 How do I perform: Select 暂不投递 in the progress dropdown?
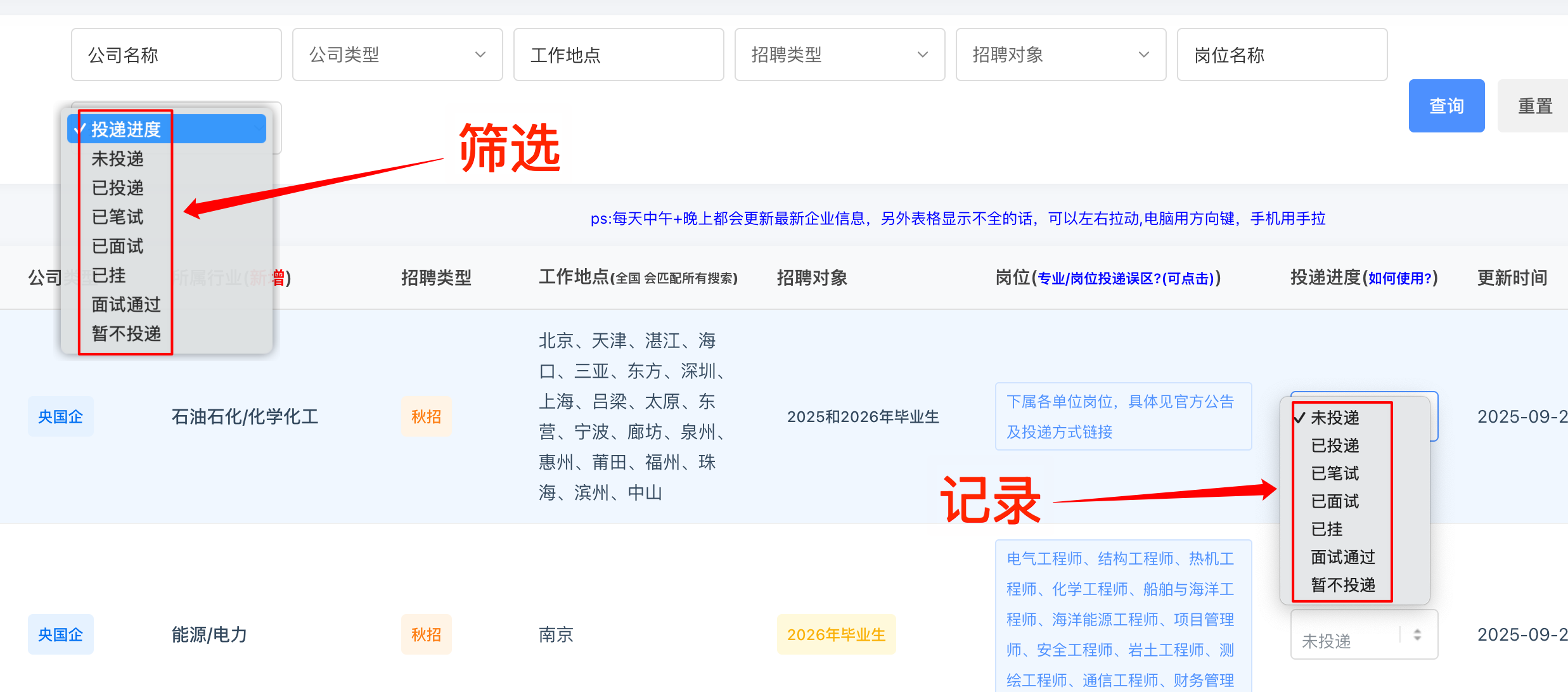(x=1342, y=585)
